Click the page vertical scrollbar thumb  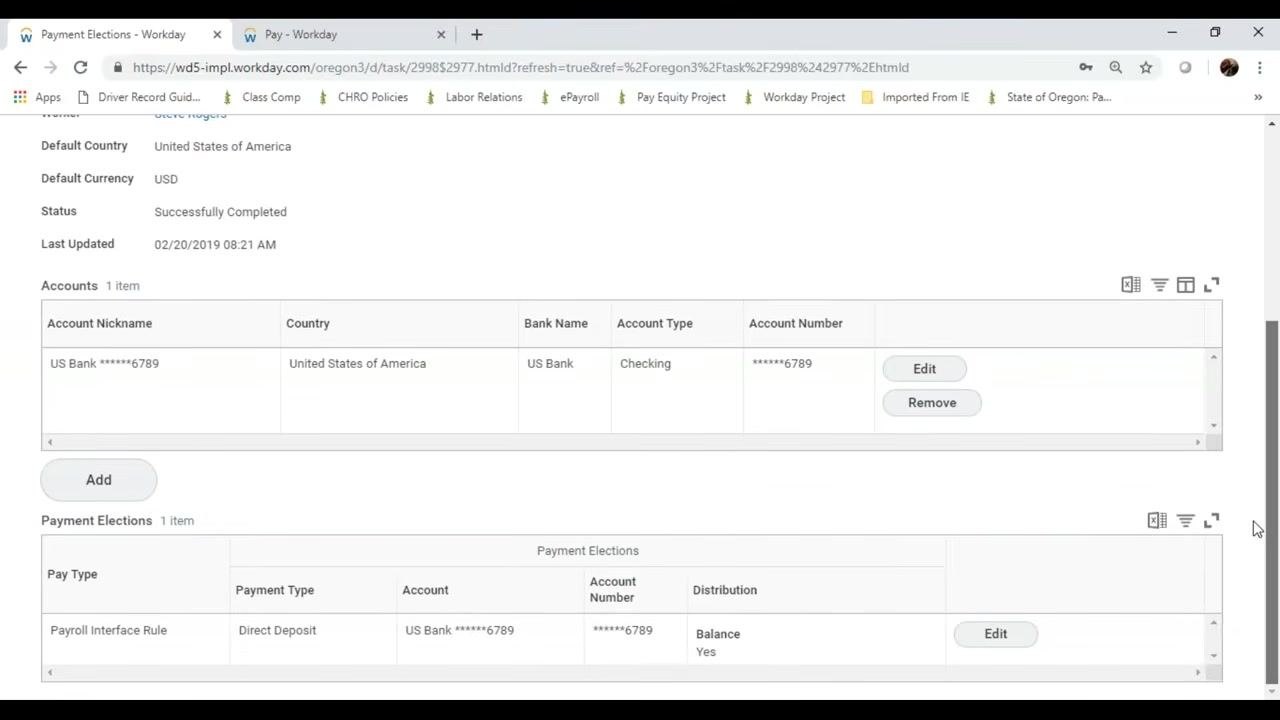[1272, 500]
